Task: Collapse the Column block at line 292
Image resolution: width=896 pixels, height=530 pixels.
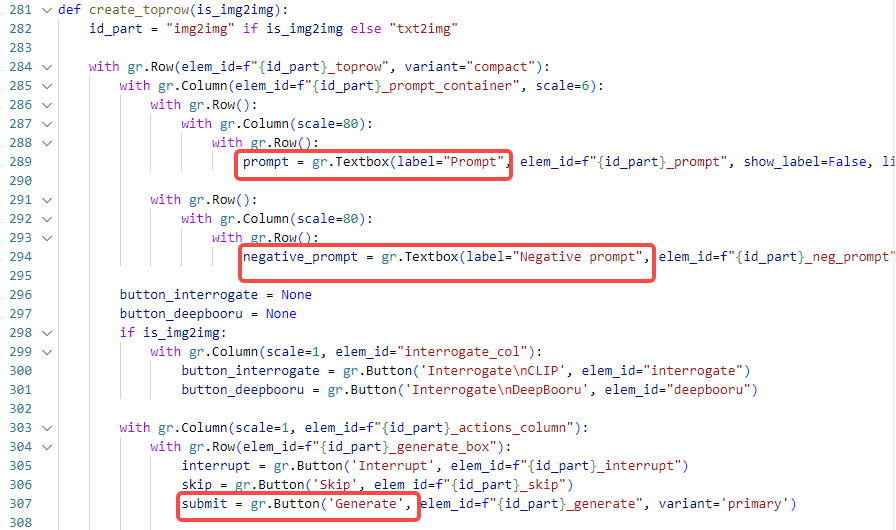Action: coord(47,219)
